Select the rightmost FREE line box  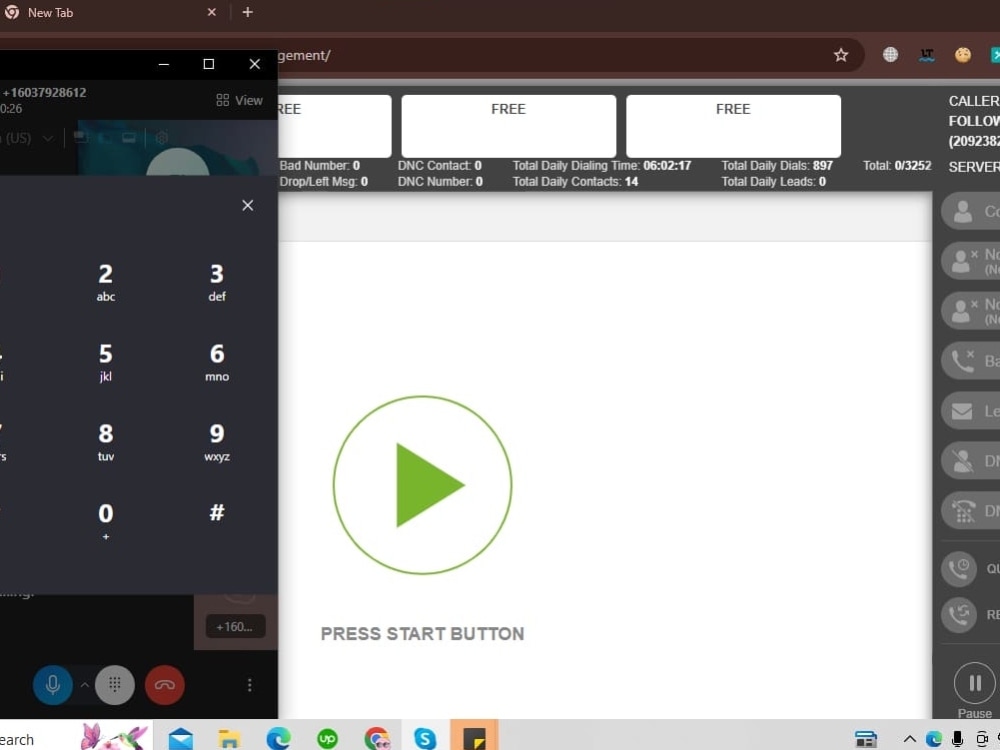tap(733, 126)
